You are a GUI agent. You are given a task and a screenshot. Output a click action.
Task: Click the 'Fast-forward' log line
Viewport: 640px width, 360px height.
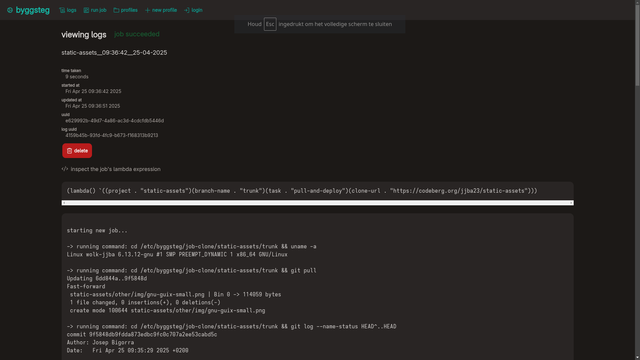[x=86, y=287]
